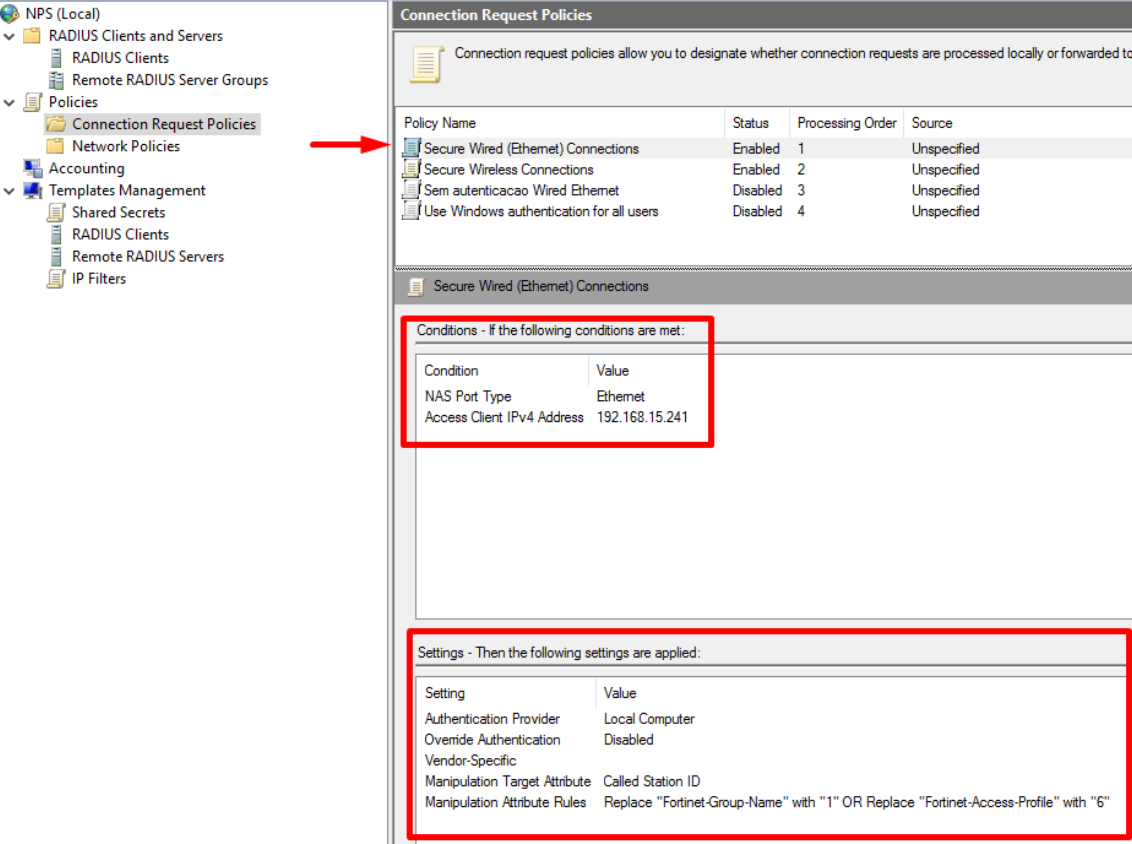Select the Sem autenticacao Wired Ethernet policy
Viewport: 1132px width, 844px height.
point(521,190)
